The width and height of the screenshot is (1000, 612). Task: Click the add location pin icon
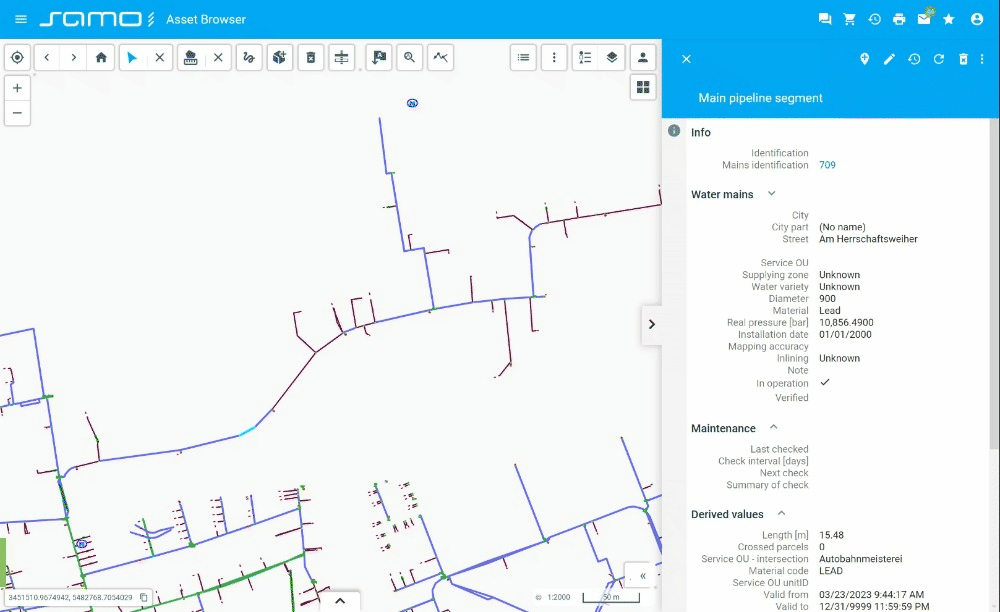pos(864,59)
